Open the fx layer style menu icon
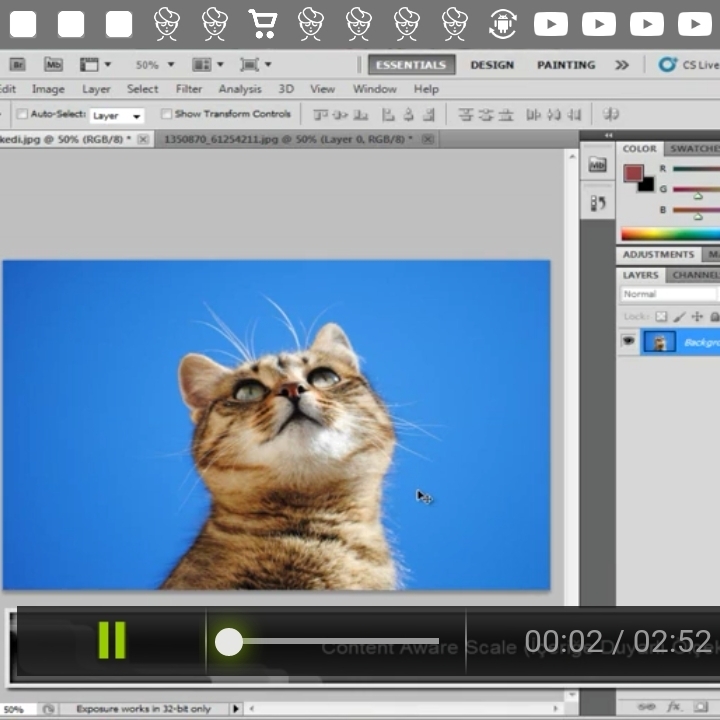This screenshot has width=720, height=720. (x=674, y=706)
